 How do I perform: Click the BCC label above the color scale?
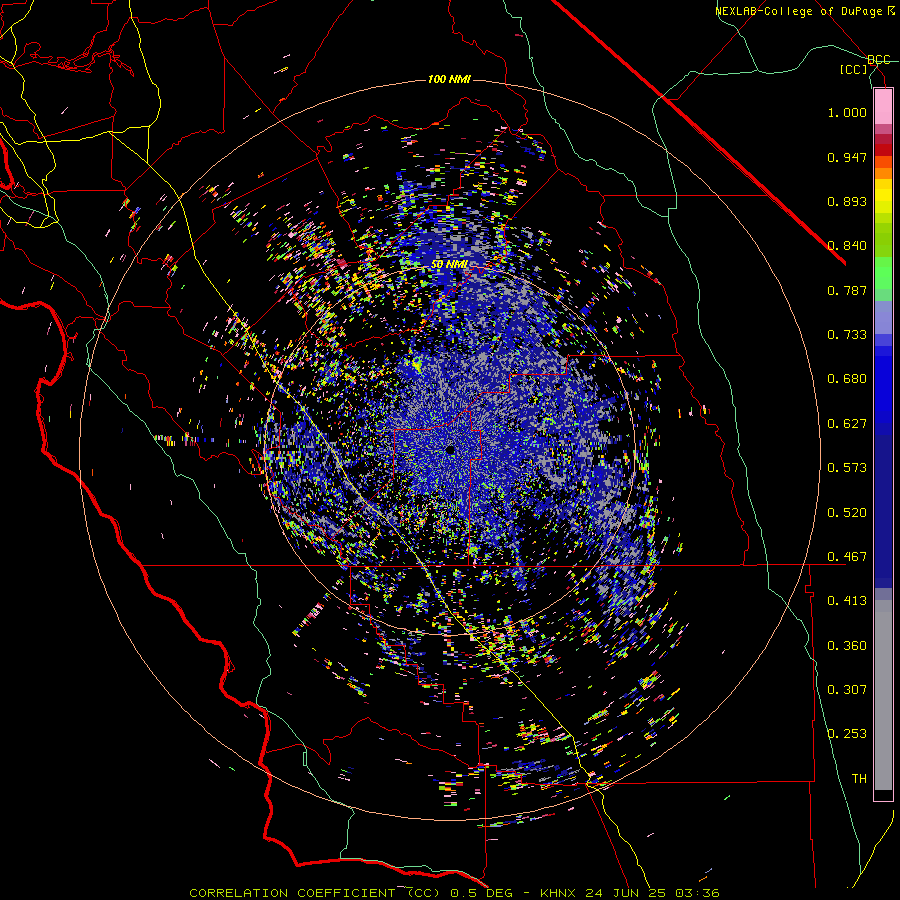click(878, 60)
